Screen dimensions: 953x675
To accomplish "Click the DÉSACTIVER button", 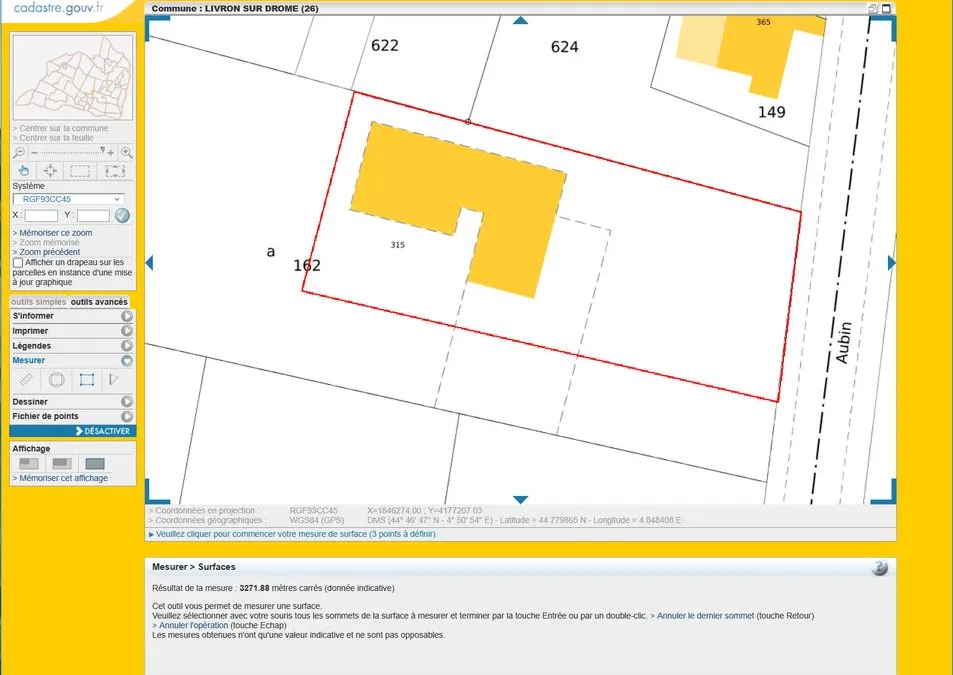I will pyautogui.click(x=72, y=431).
